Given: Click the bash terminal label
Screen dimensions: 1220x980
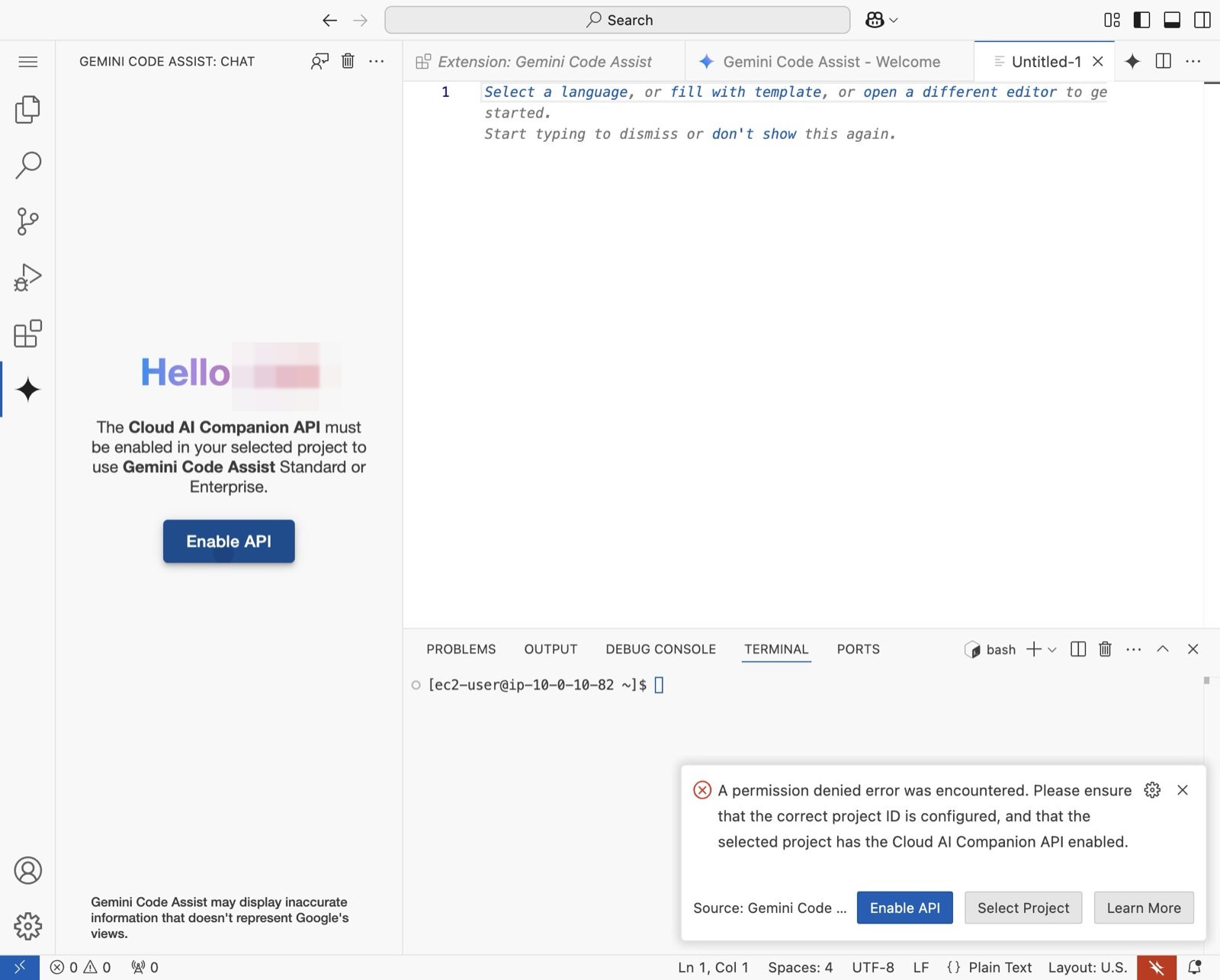Looking at the screenshot, I should (x=990, y=650).
